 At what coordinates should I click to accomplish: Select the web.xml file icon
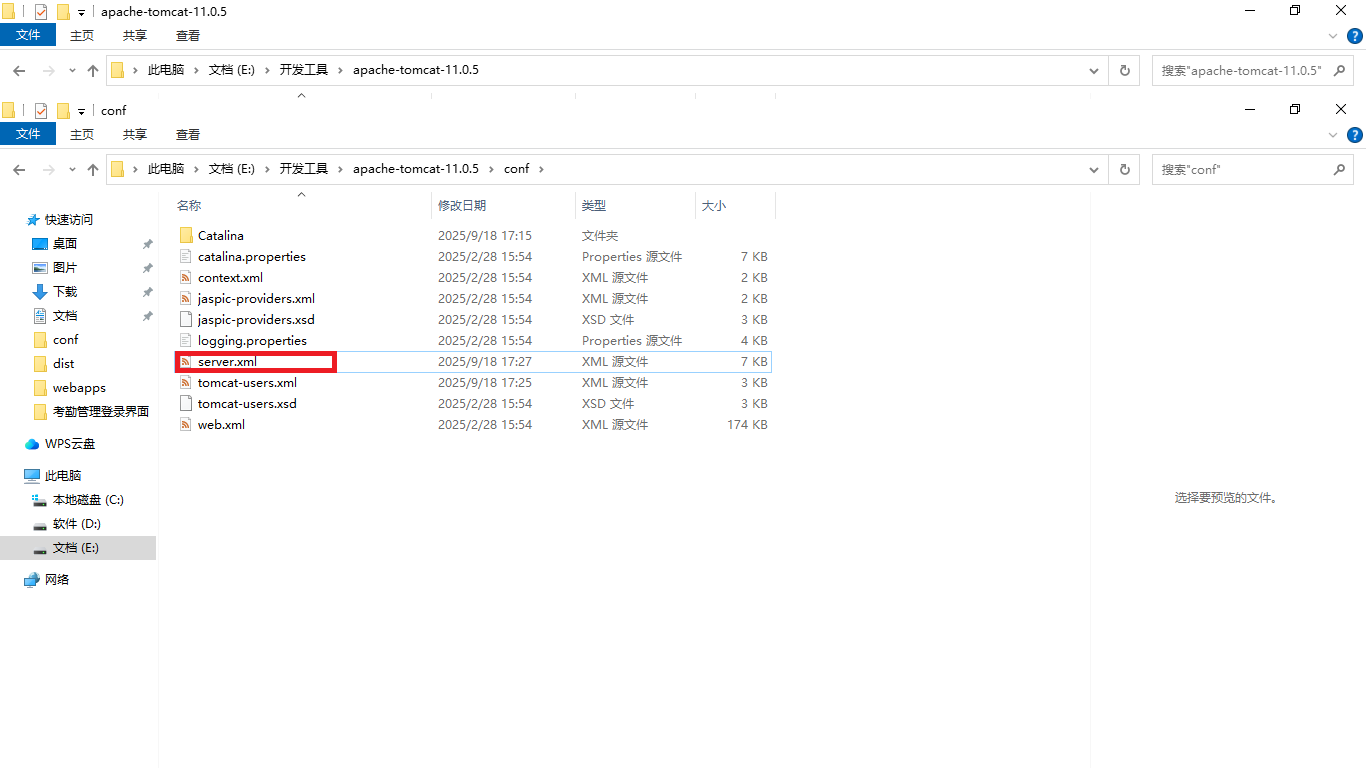pyautogui.click(x=186, y=425)
